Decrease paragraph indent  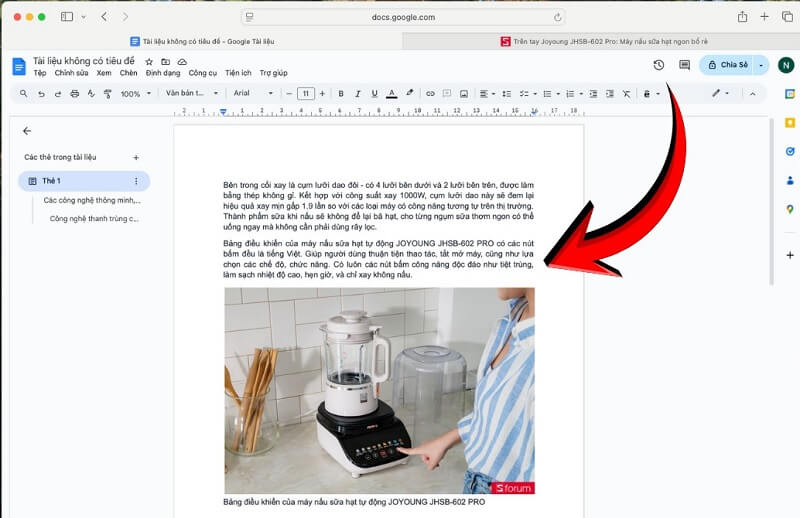[593, 94]
